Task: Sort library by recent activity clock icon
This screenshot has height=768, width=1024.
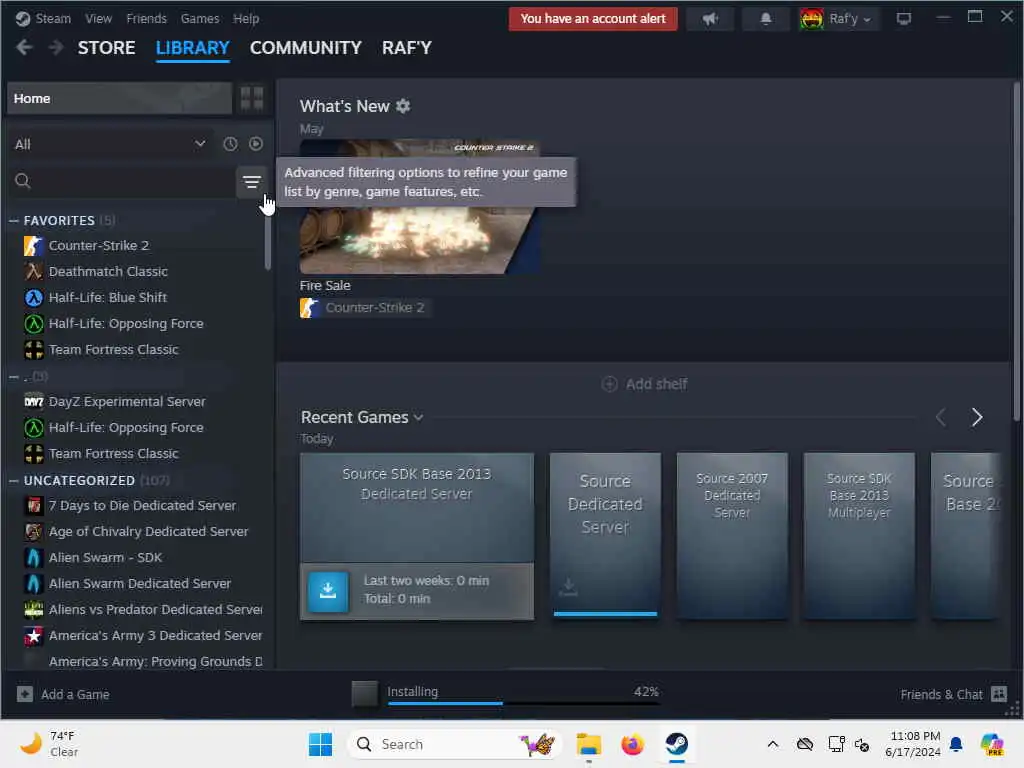Action: pos(230,144)
